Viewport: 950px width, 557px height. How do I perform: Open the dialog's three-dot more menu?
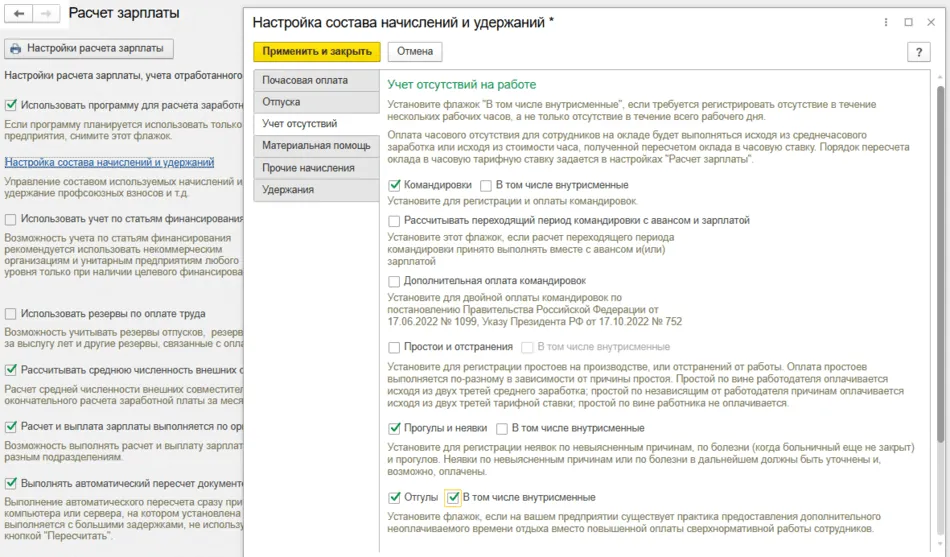point(886,22)
